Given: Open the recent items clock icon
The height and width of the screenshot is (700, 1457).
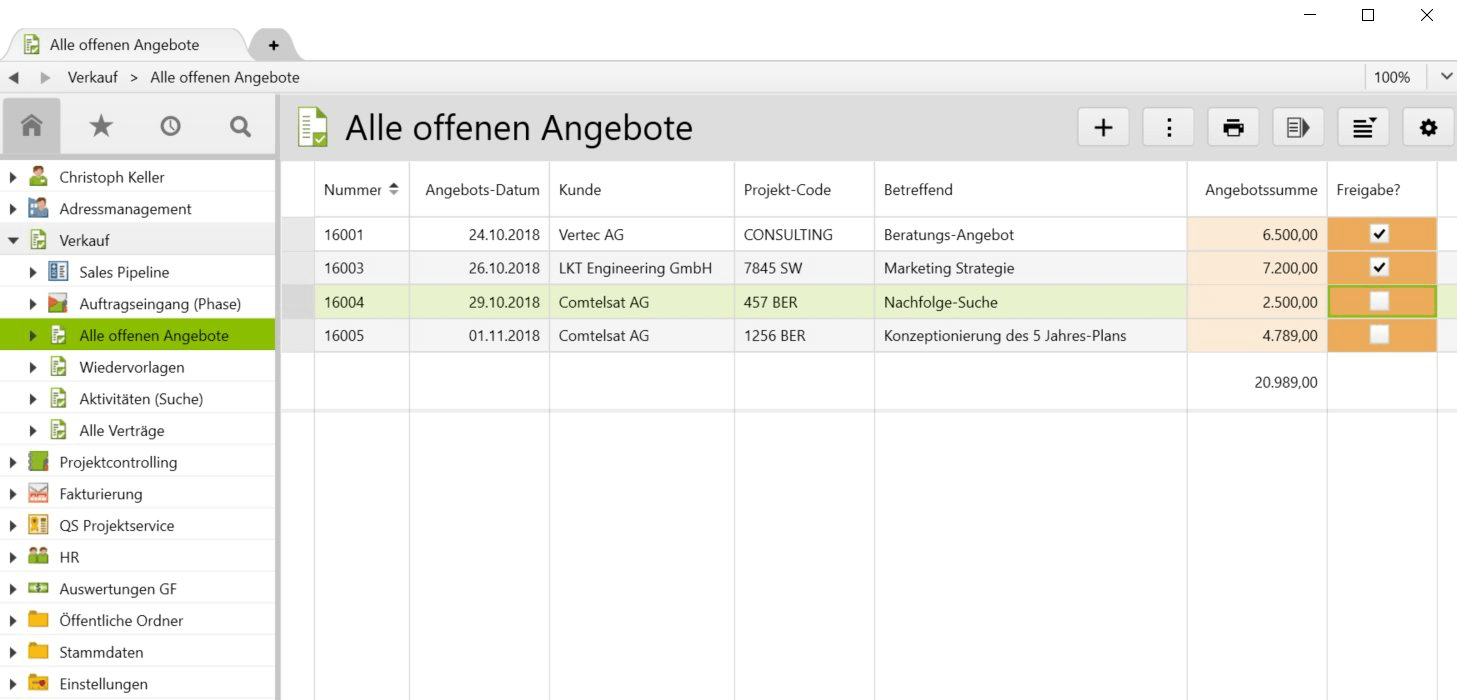Looking at the screenshot, I should (170, 126).
